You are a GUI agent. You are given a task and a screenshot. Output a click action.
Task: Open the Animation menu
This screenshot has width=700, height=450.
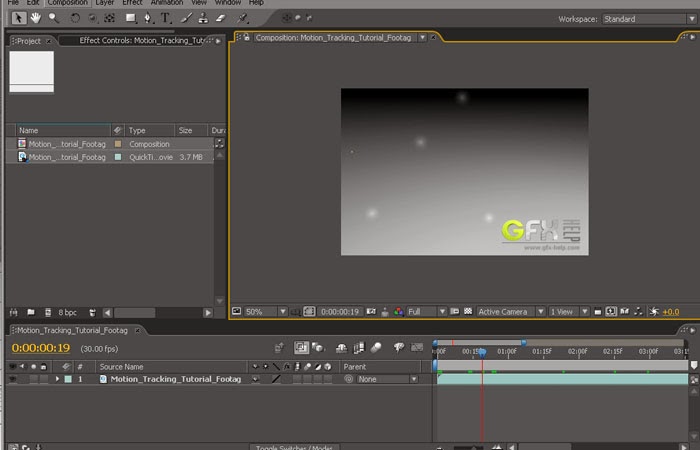167,3
